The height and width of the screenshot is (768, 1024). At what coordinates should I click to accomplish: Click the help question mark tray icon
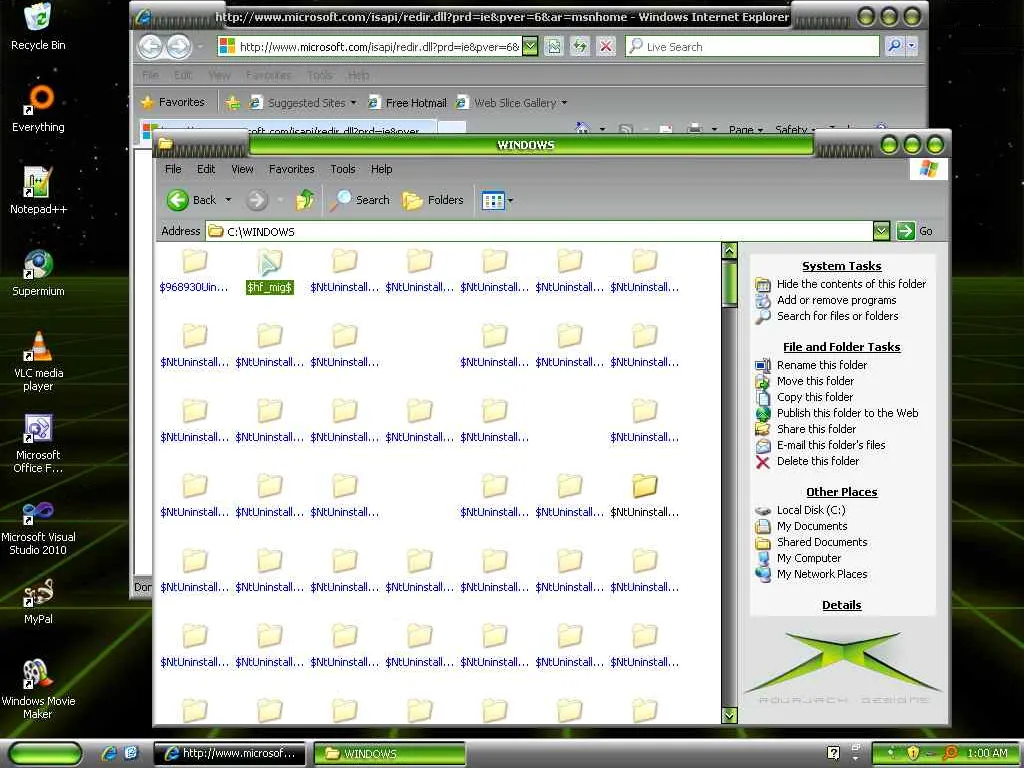[x=833, y=753]
